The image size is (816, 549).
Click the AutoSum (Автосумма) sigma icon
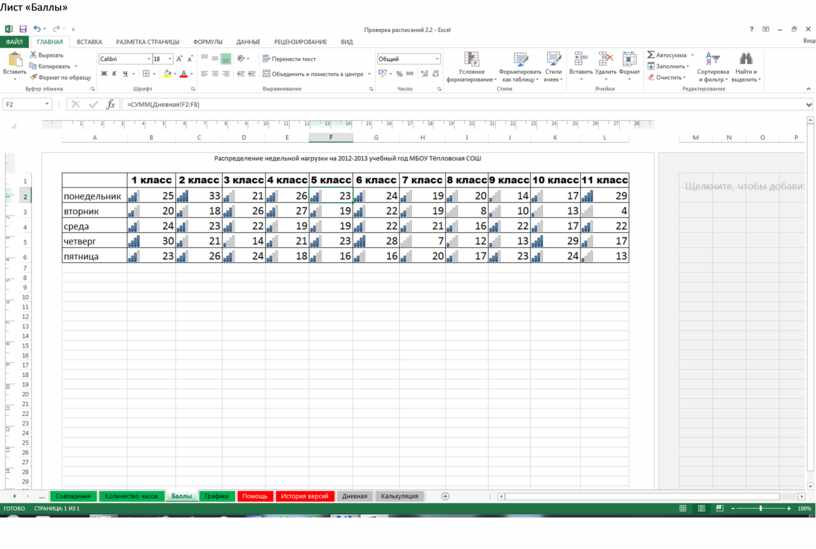point(651,55)
